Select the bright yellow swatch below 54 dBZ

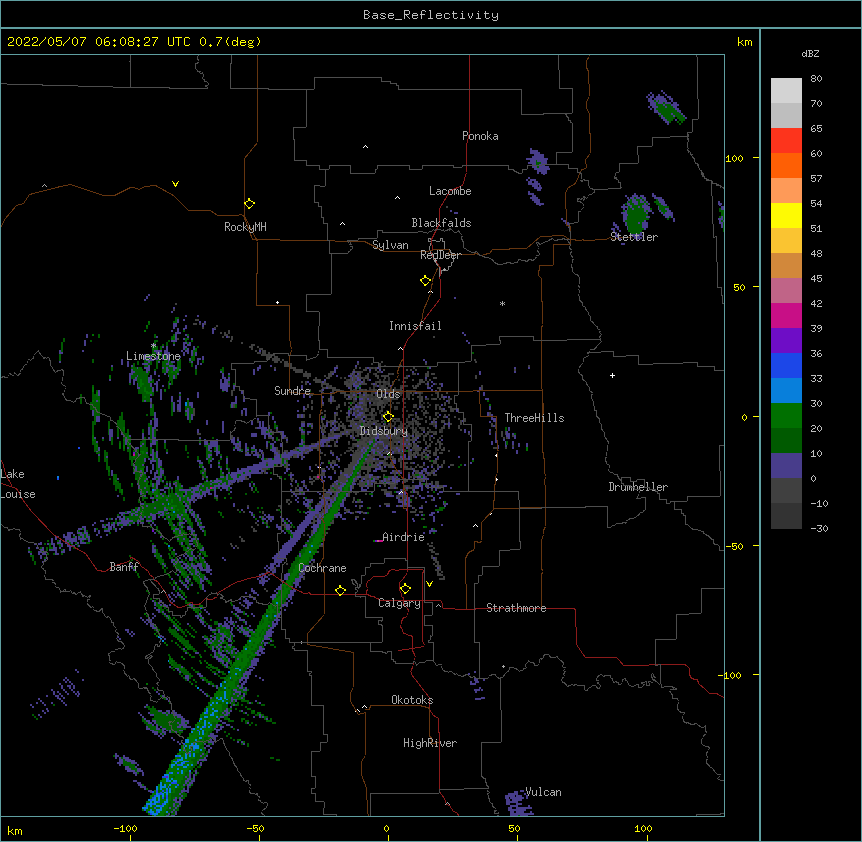(786, 215)
